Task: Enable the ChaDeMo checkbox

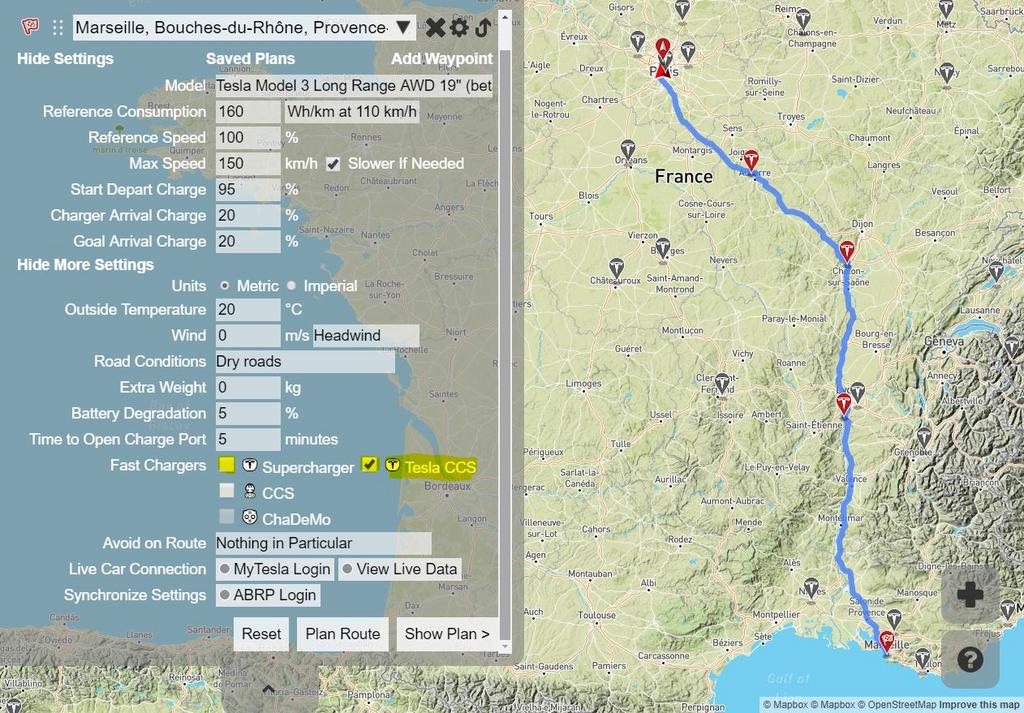Action: [227, 516]
